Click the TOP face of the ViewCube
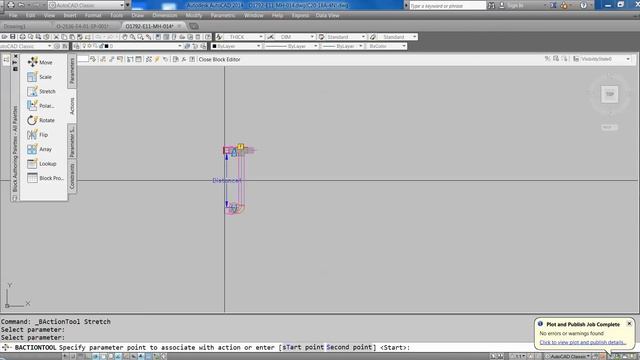 pyautogui.click(x=609, y=94)
